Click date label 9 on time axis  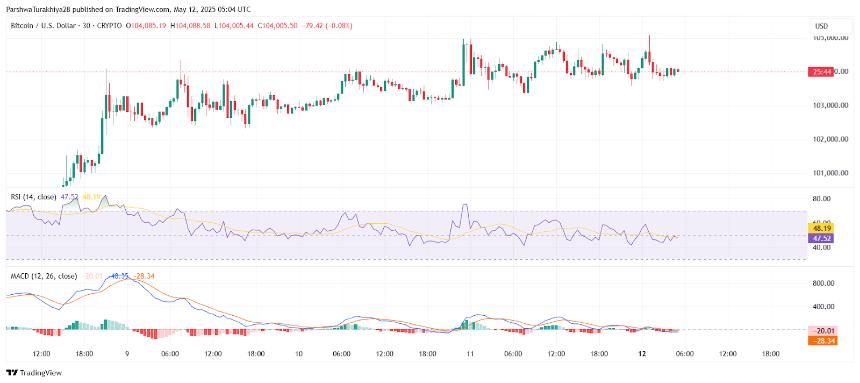[127, 354]
